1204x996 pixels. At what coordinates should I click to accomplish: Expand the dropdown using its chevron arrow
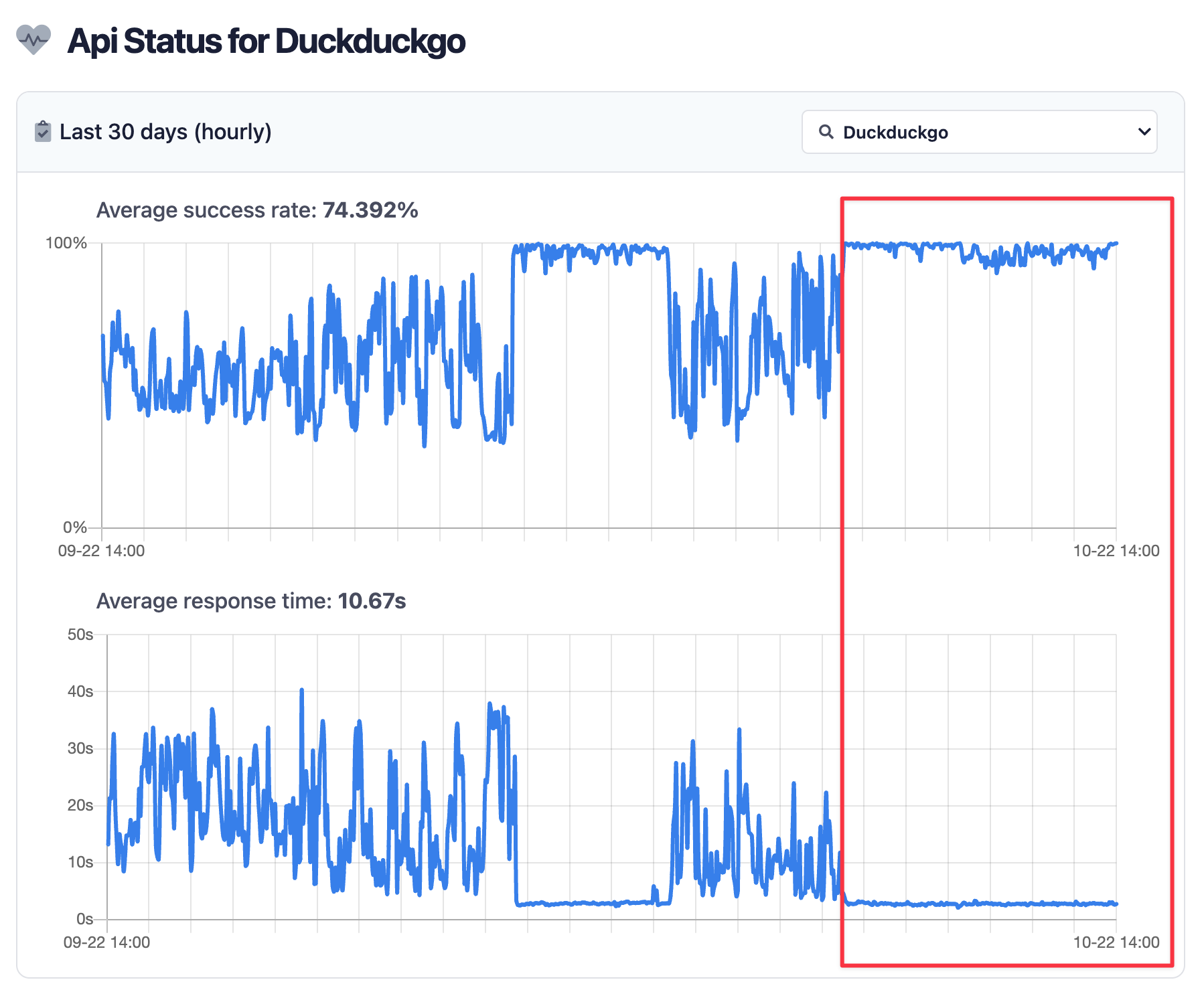1144,132
